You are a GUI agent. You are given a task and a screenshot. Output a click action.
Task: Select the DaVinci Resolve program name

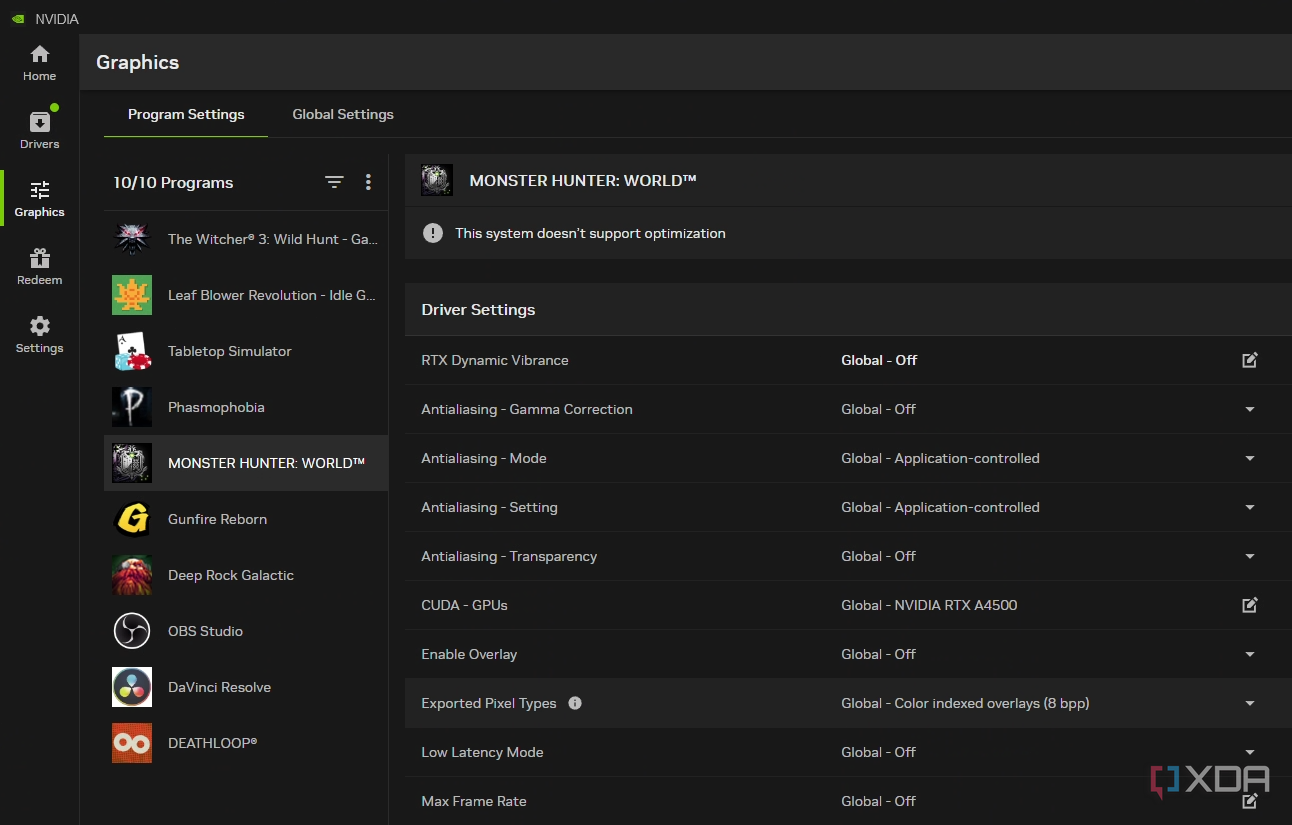coord(219,687)
